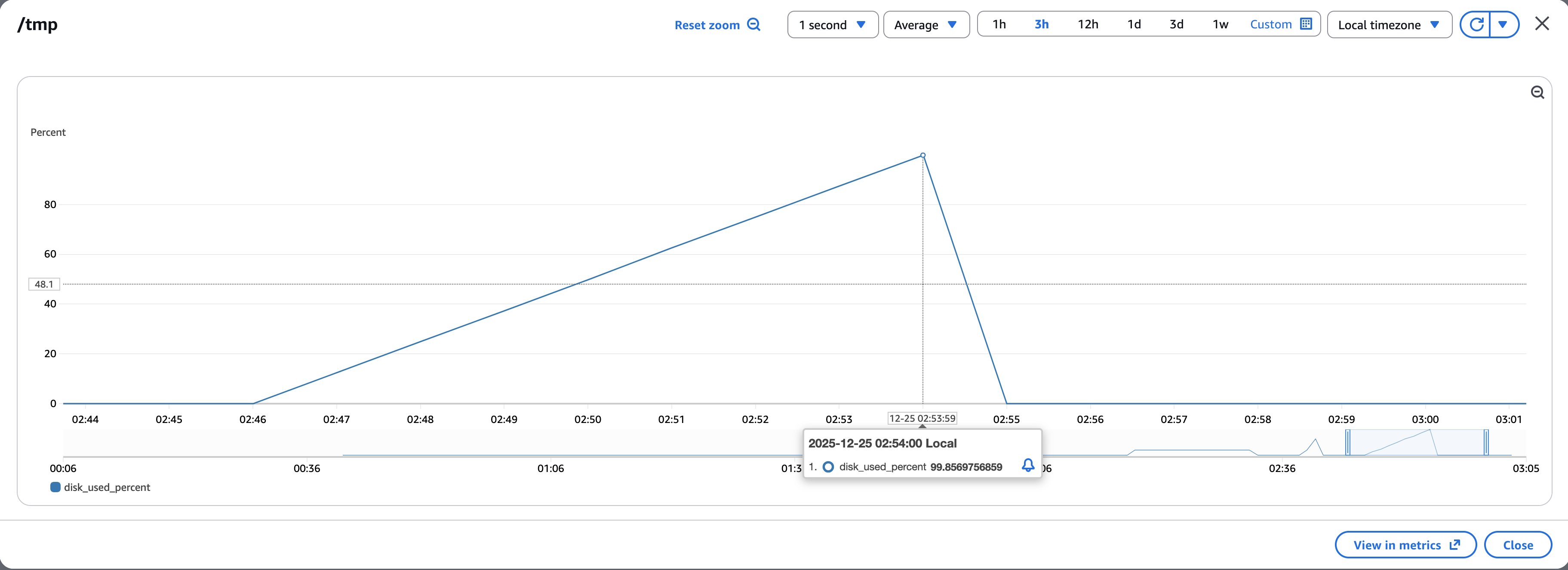Toggle the disk_used_percent legend series
The height and width of the screenshot is (570, 1568).
pyautogui.click(x=101, y=487)
